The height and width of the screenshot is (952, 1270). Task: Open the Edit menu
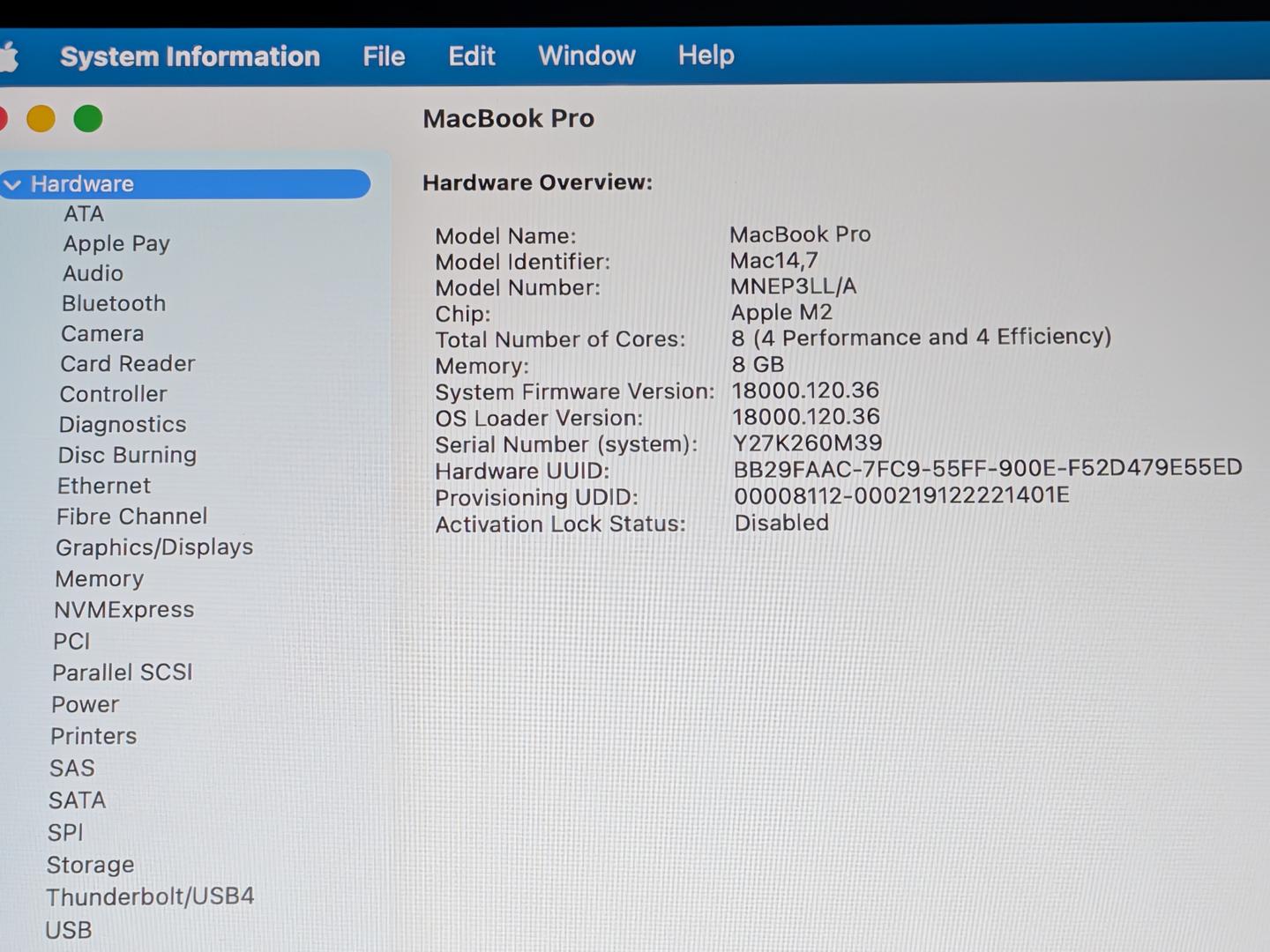click(x=472, y=56)
